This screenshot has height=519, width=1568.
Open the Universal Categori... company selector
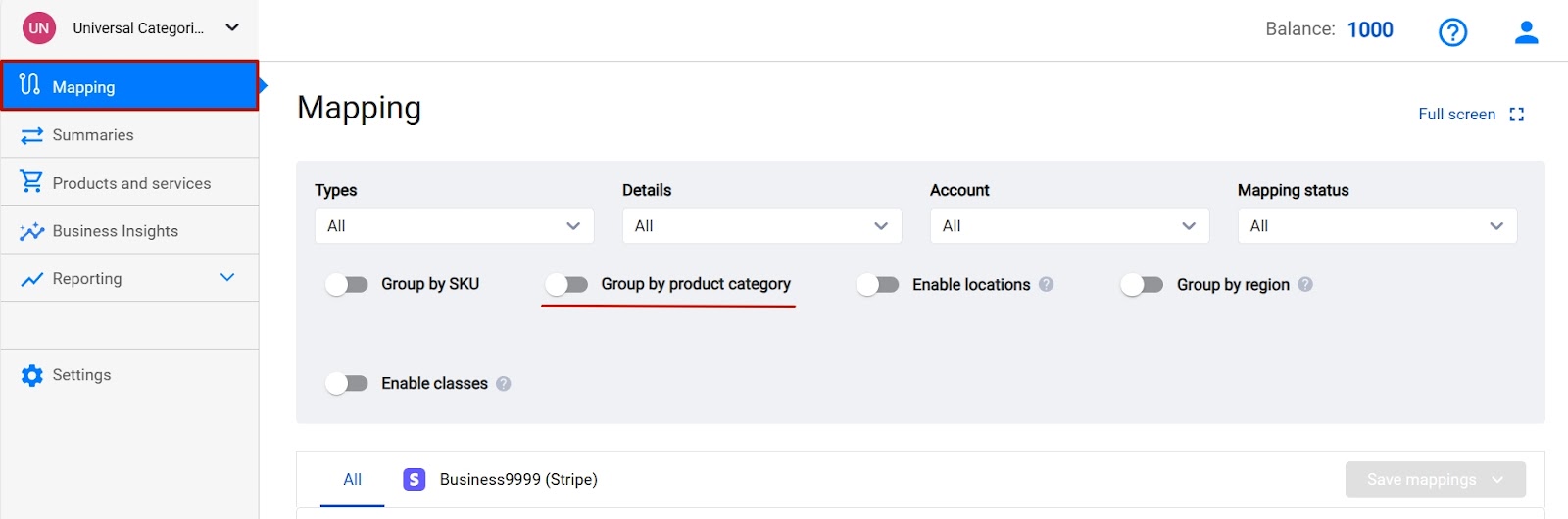[130, 28]
